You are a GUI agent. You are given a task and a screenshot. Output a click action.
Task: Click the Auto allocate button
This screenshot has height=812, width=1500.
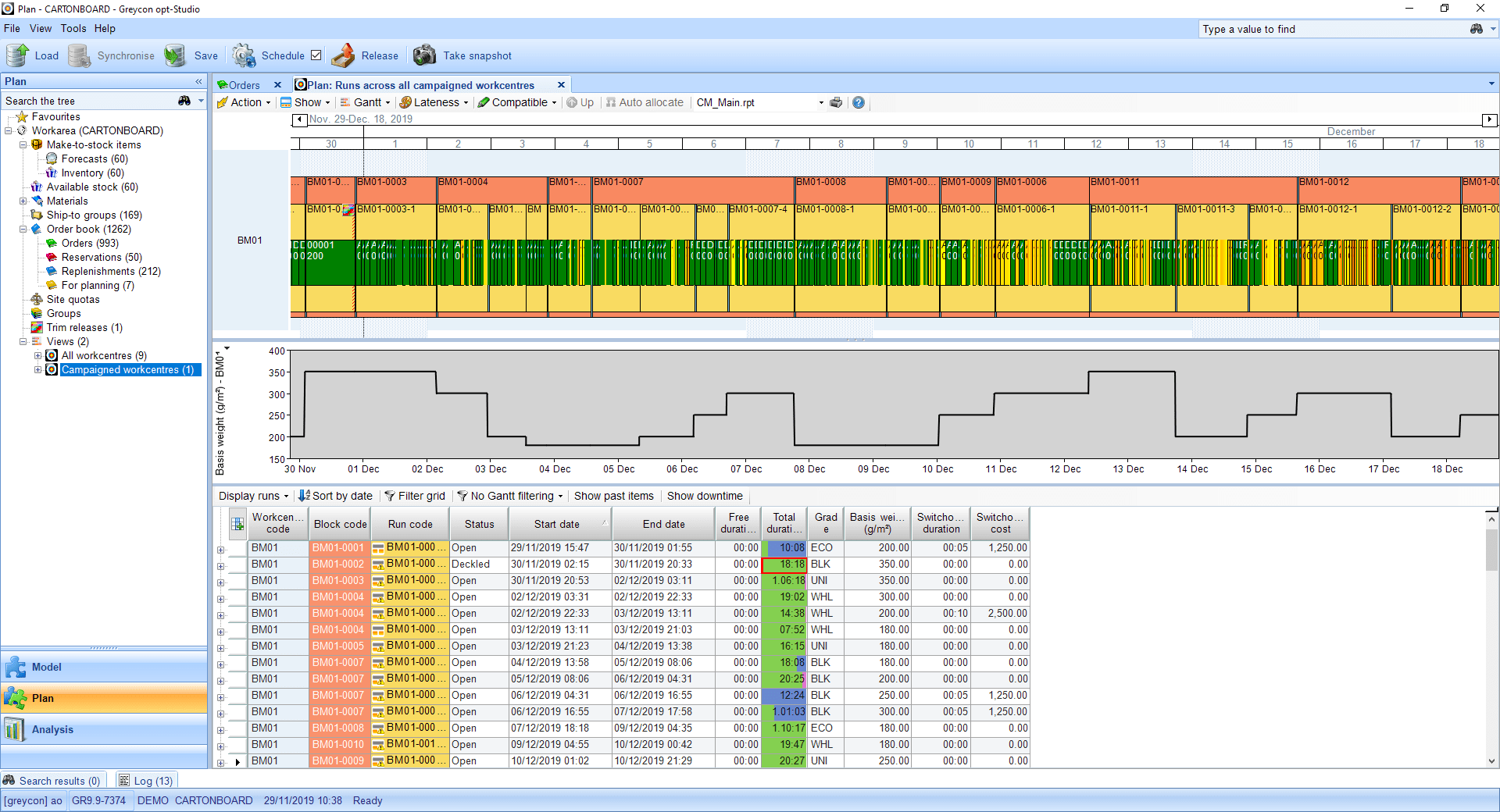point(645,102)
